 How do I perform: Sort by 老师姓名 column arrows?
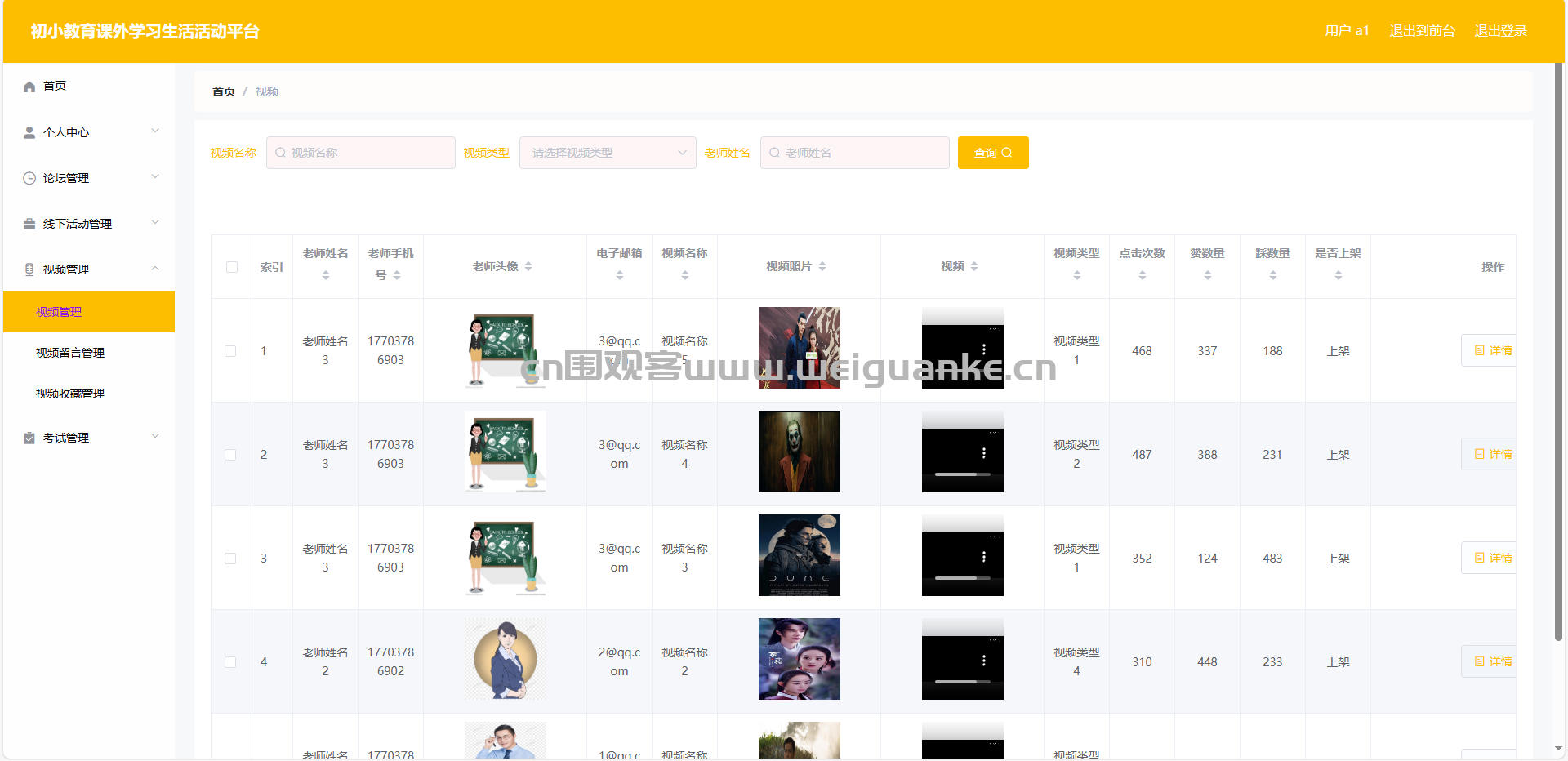pos(326,276)
